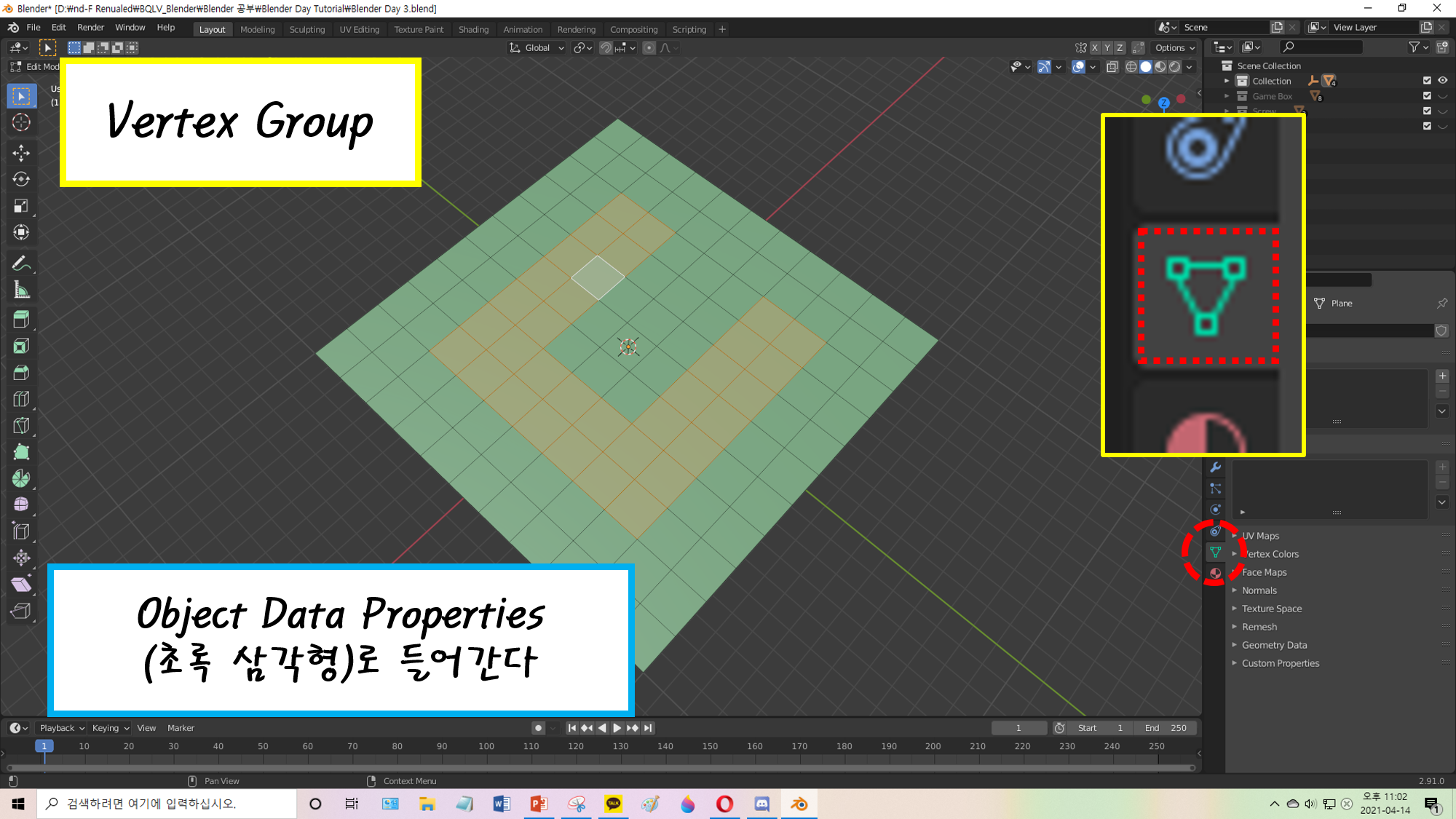Select the Rotate tool

[21, 179]
